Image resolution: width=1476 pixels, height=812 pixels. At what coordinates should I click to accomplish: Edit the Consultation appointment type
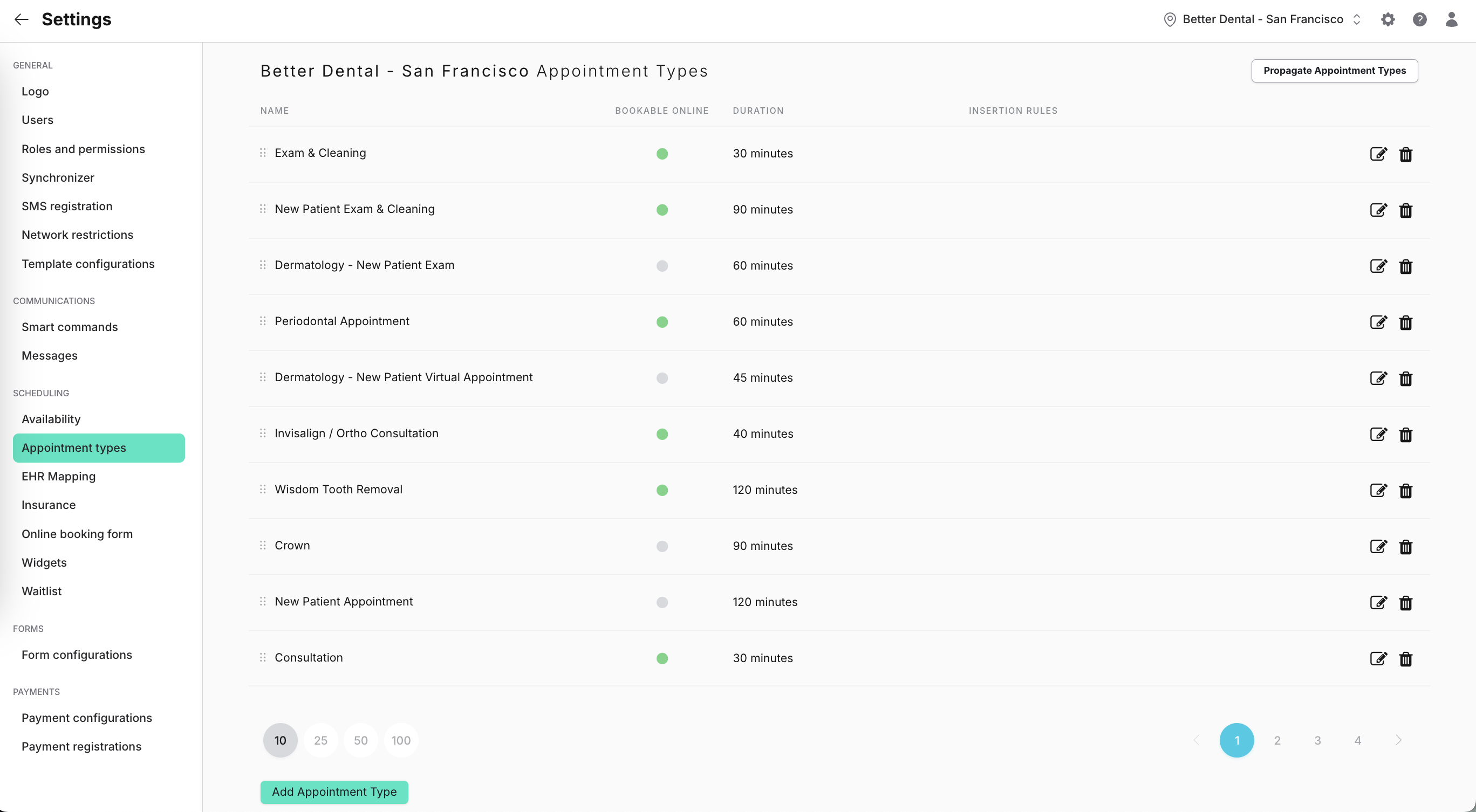pos(1378,658)
